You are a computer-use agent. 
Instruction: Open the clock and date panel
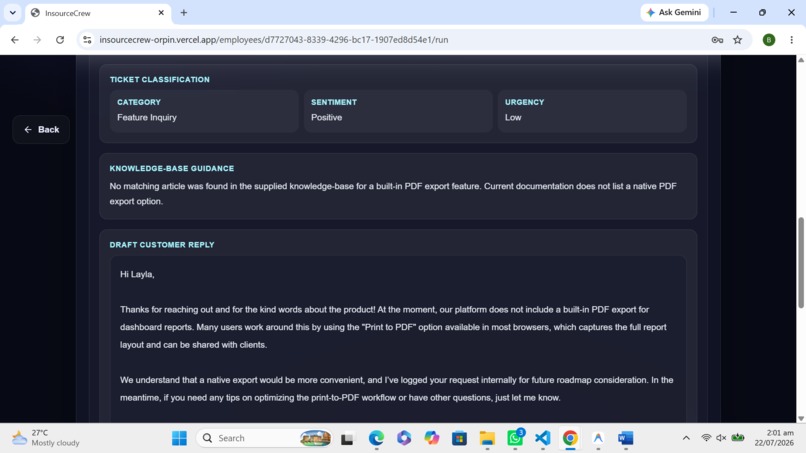tap(774, 438)
